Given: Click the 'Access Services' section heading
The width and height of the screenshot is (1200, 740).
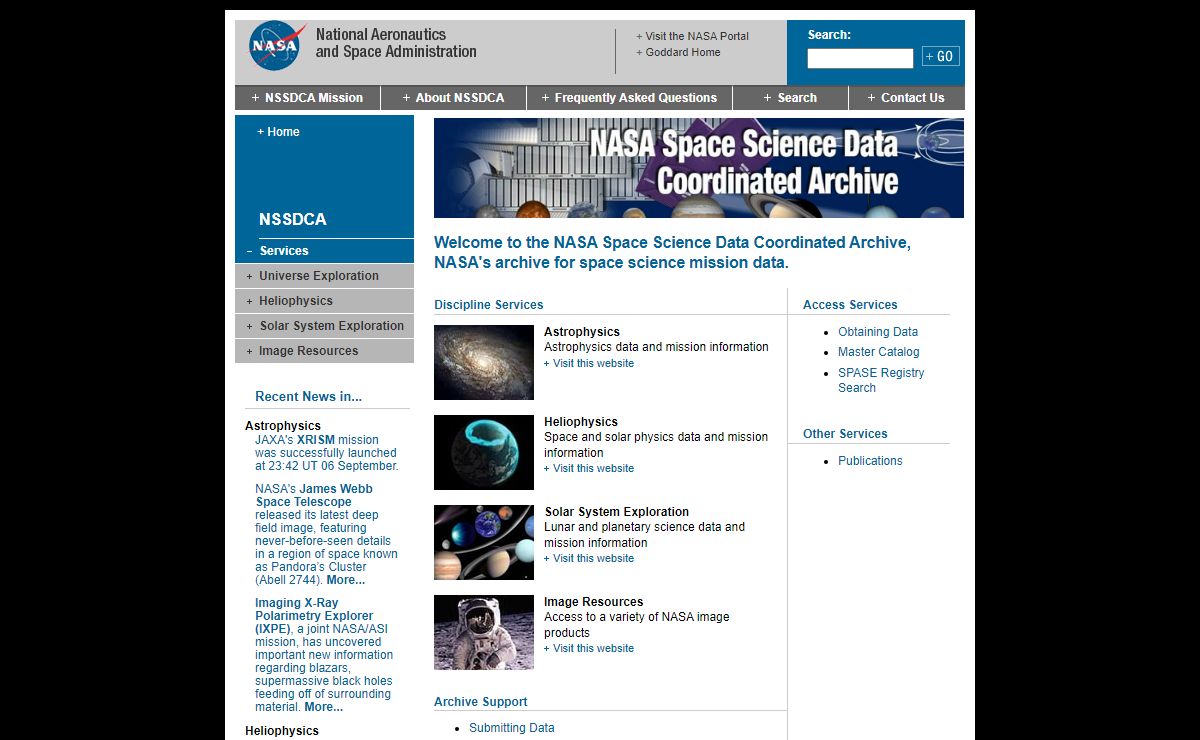Looking at the screenshot, I should pos(850,305).
